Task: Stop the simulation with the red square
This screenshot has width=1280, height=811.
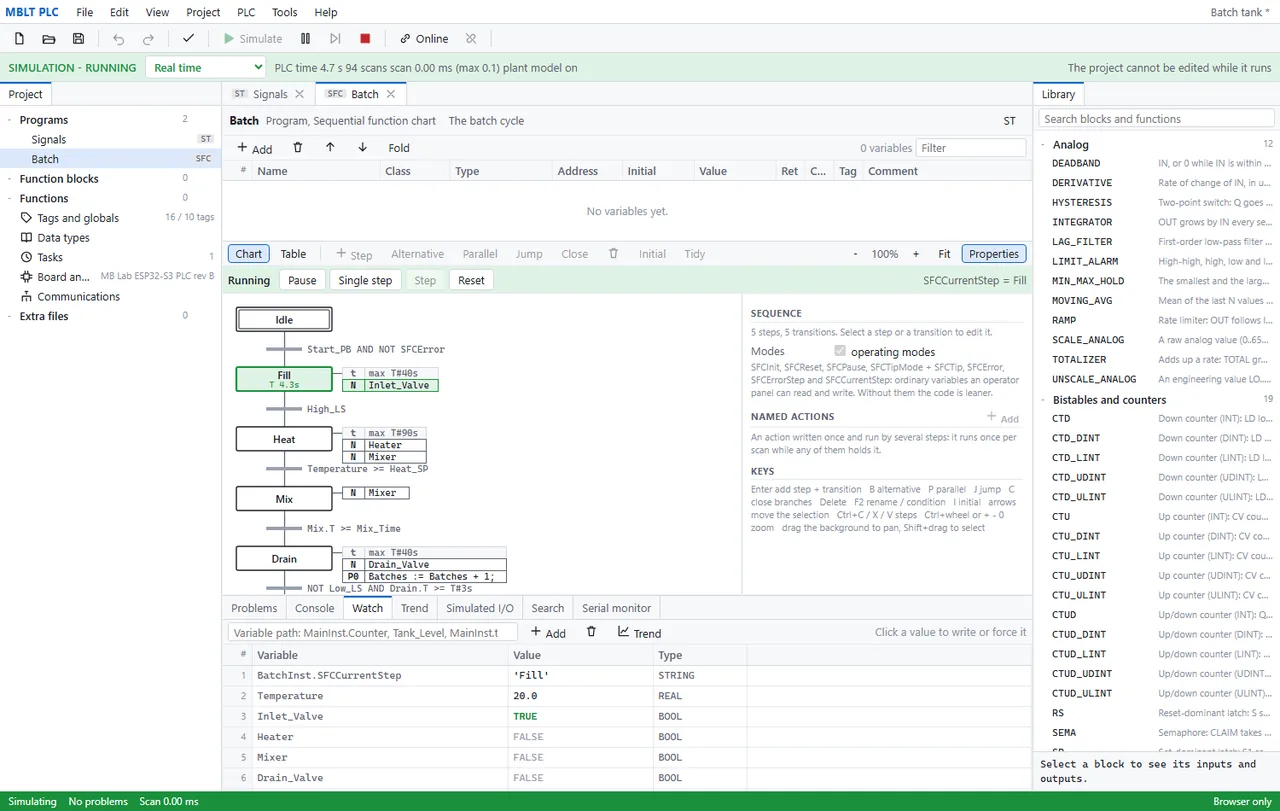Action: (365, 39)
